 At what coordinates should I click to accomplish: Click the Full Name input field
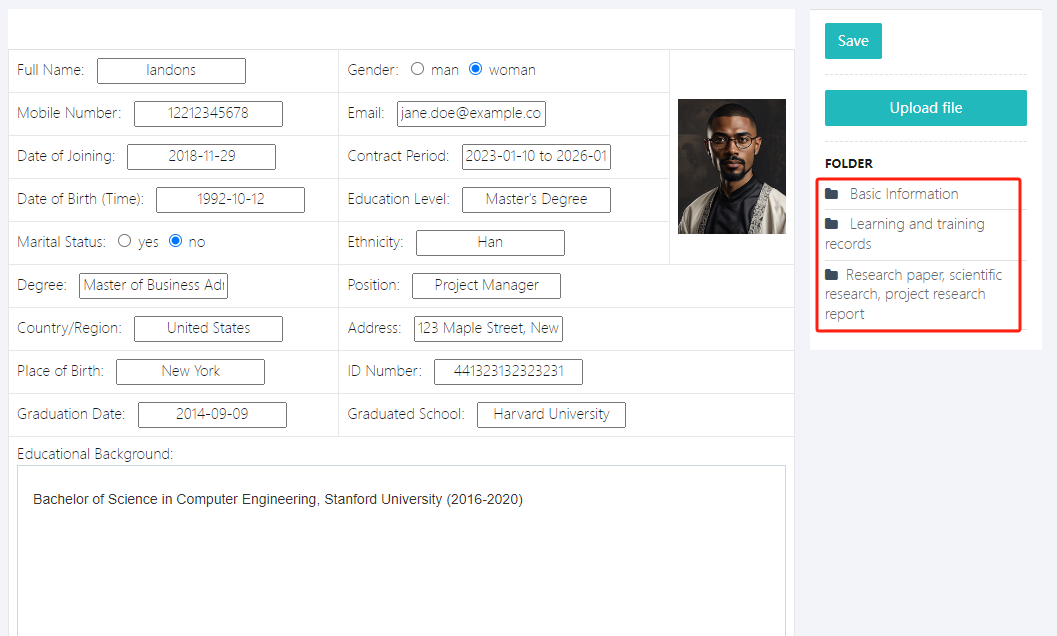171,71
